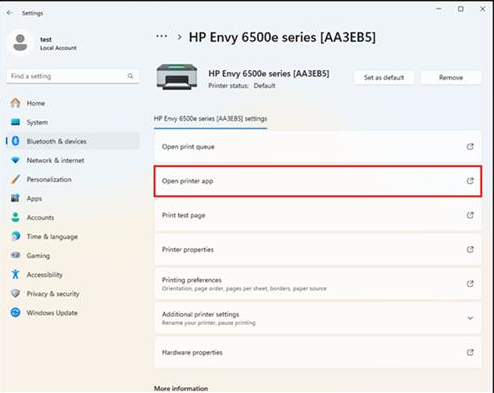494x393 pixels.
Task: Click the Bluetooth icon in sidebar
Action: (15, 141)
